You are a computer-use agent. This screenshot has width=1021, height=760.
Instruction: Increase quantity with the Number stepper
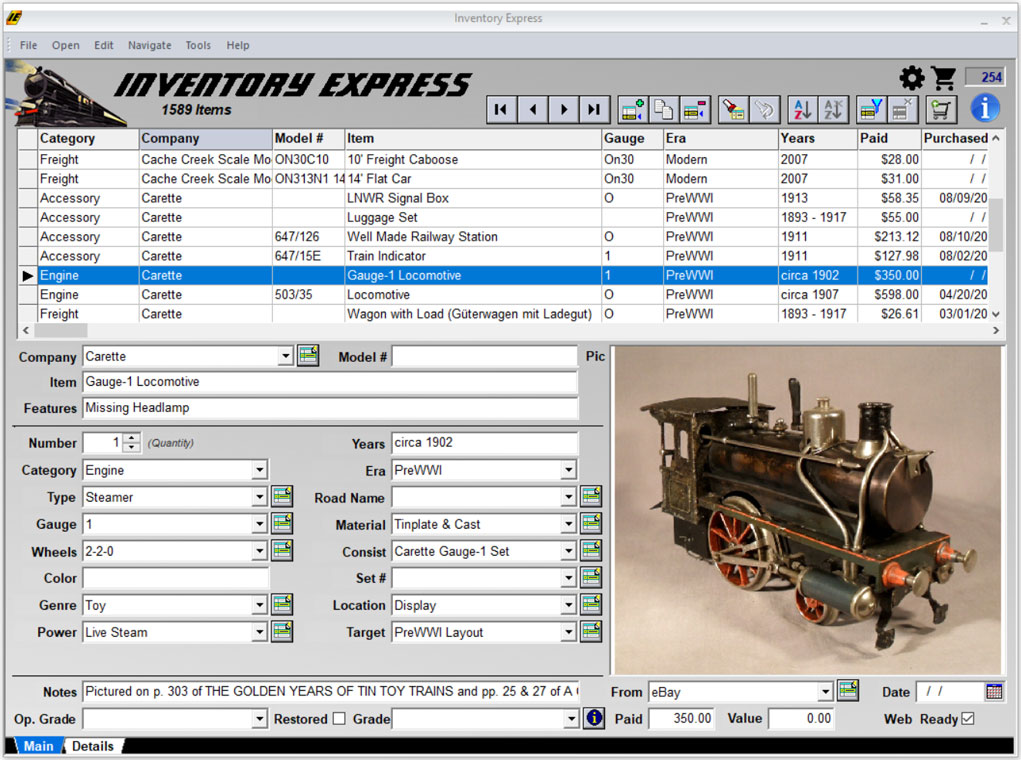(x=132, y=439)
